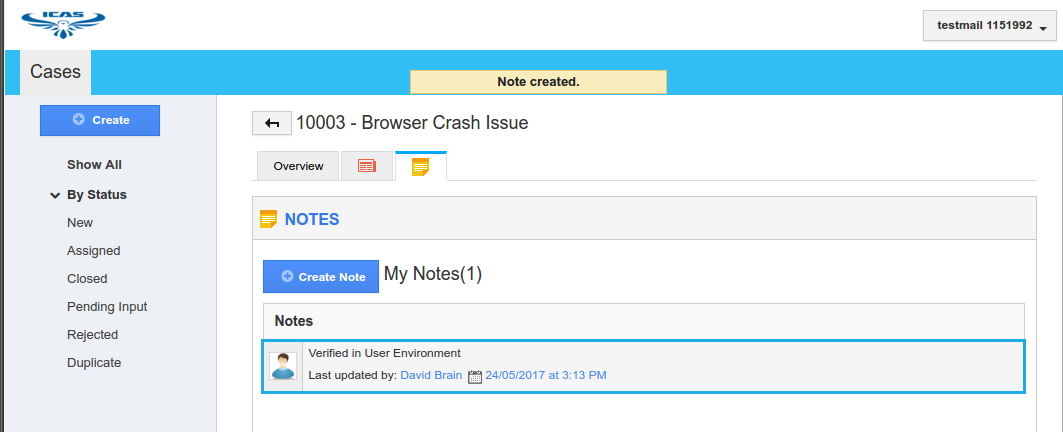Open the yellow sticky-note tab
The height and width of the screenshot is (432, 1063).
420,166
